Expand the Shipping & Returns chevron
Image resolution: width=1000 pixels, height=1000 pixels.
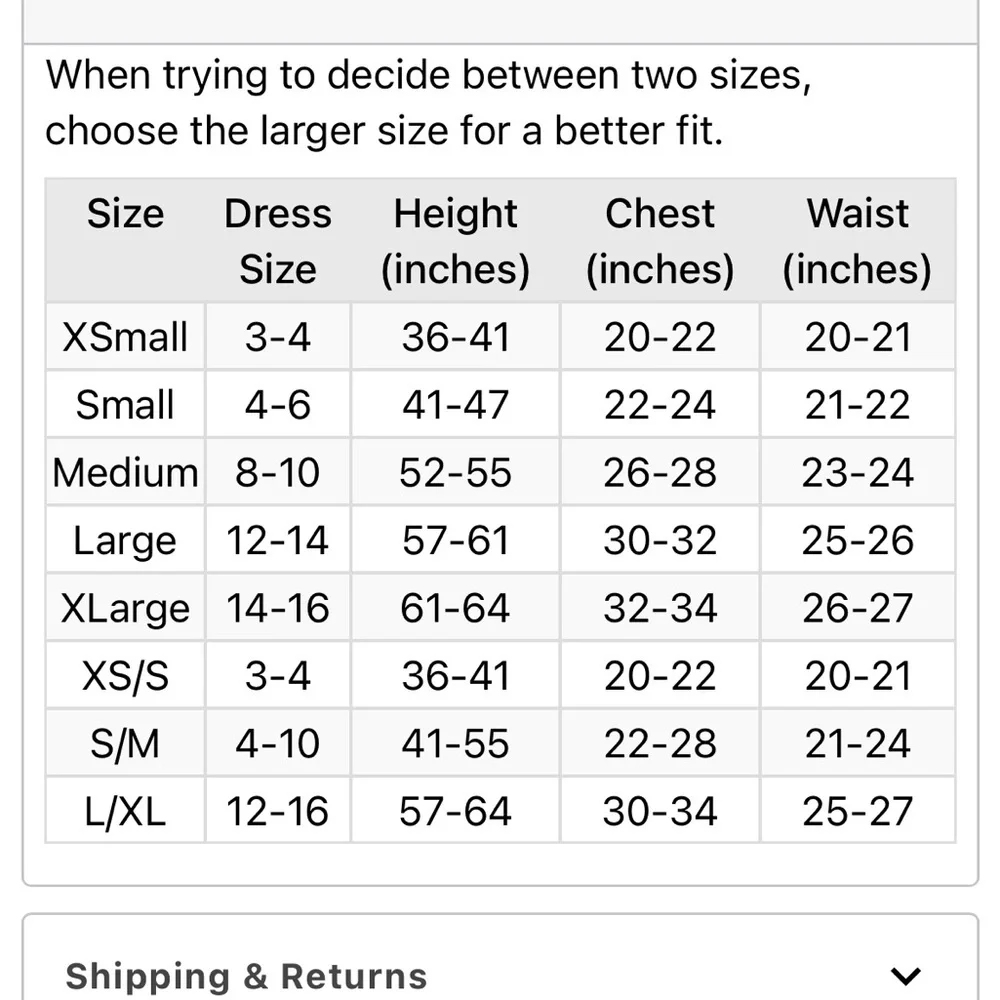[x=906, y=976]
